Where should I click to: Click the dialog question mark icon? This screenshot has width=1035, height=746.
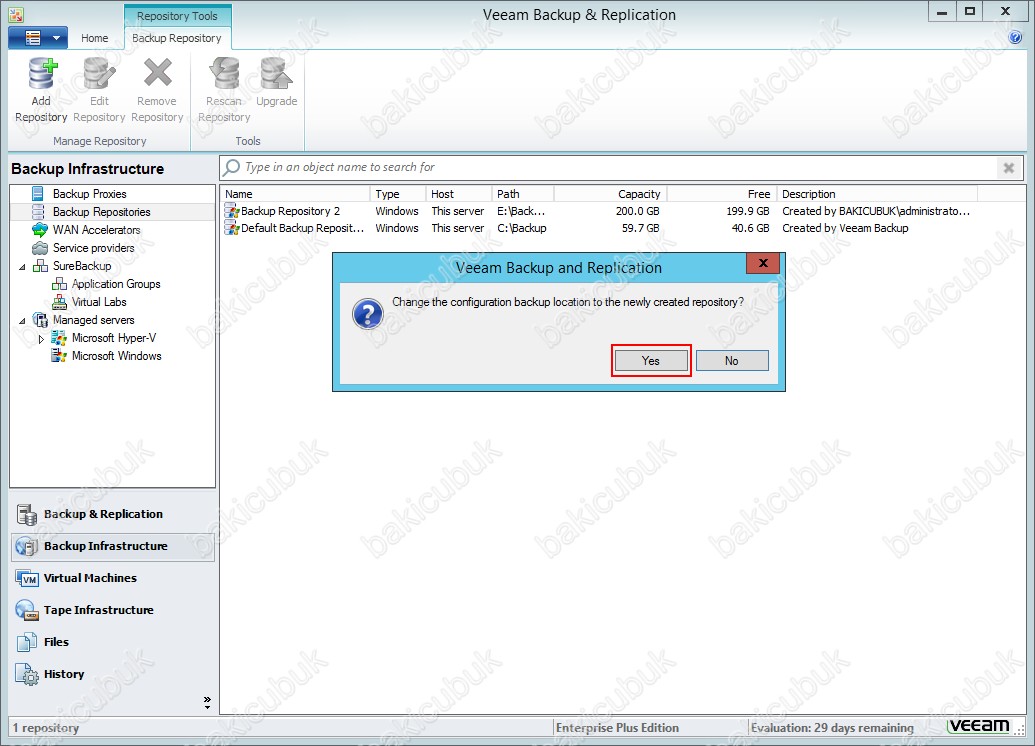point(368,314)
